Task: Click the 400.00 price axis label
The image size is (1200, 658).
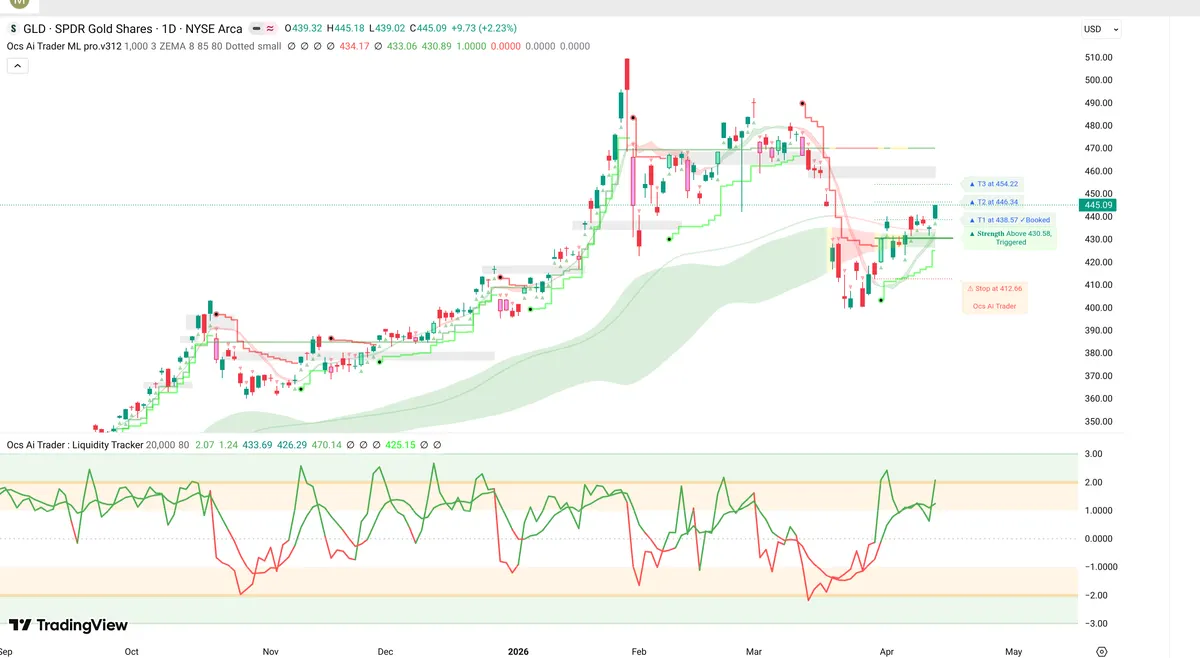Action: (1099, 308)
